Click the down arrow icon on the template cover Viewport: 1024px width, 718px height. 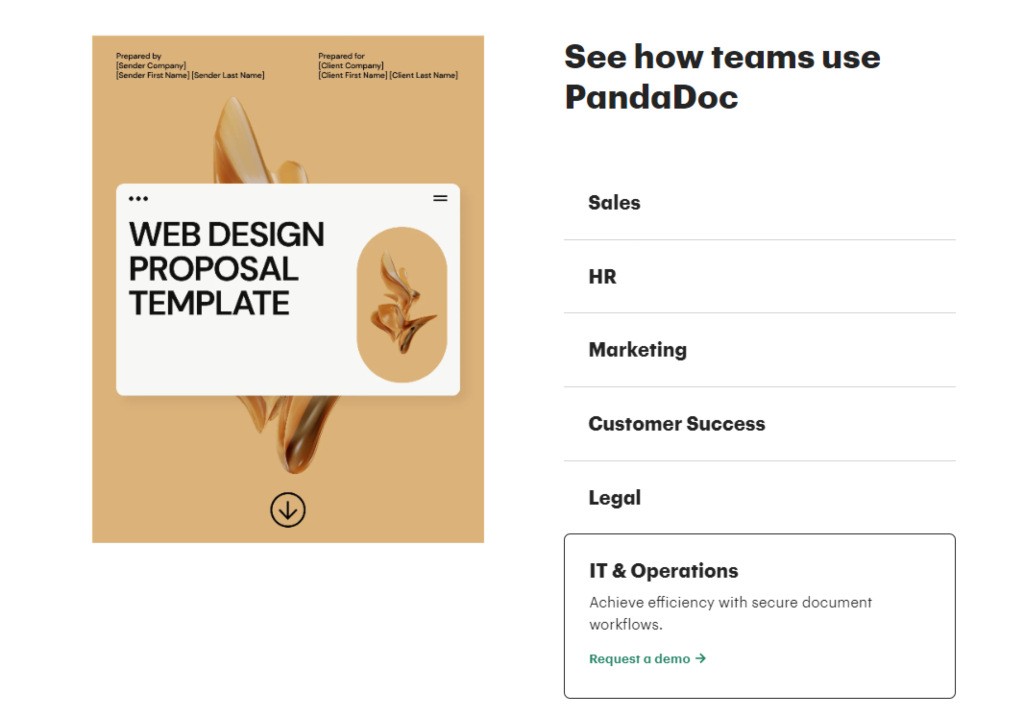point(288,509)
